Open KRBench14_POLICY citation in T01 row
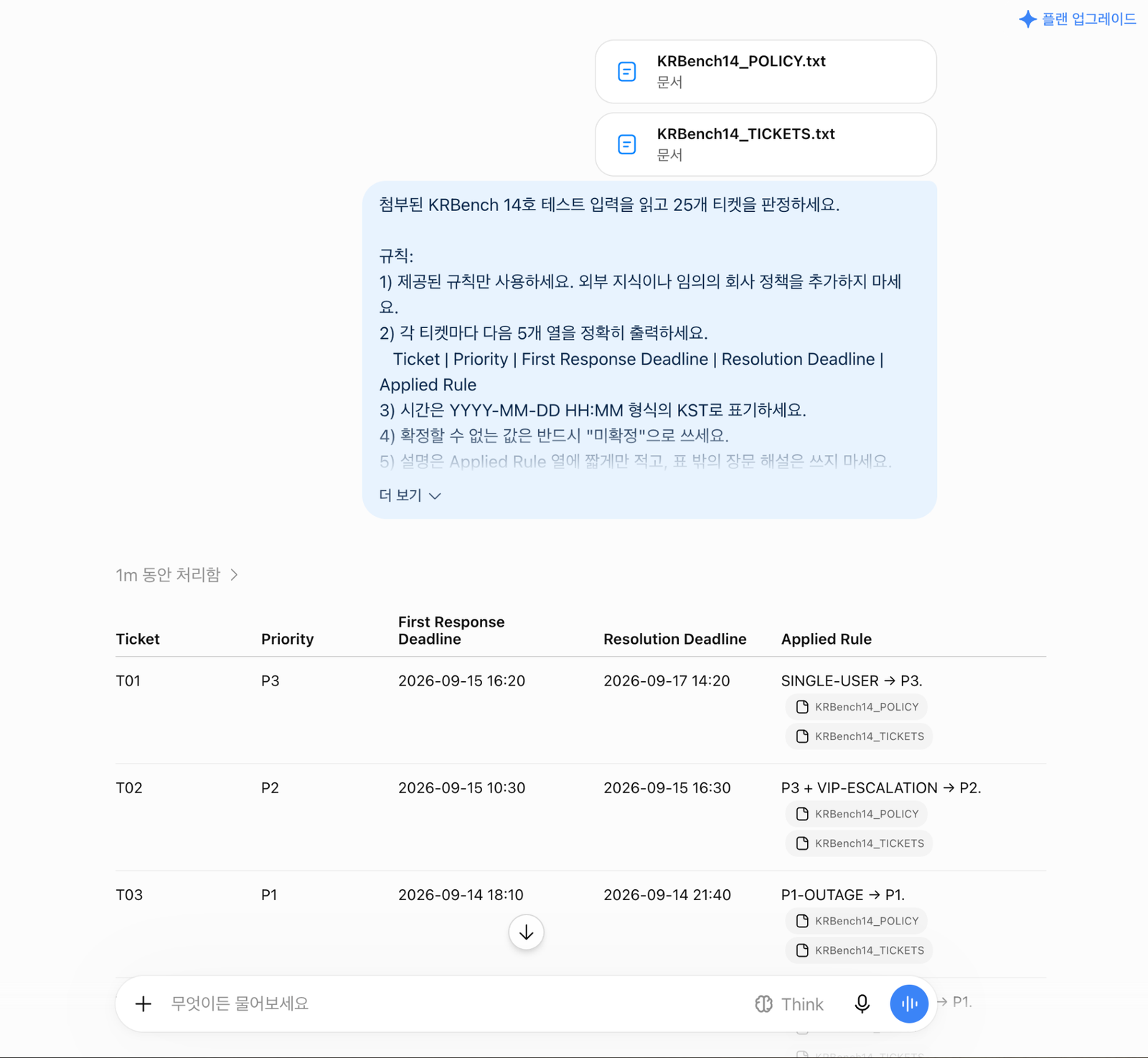The height and width of the screenshot is (1058, 1148). (857, 707)
